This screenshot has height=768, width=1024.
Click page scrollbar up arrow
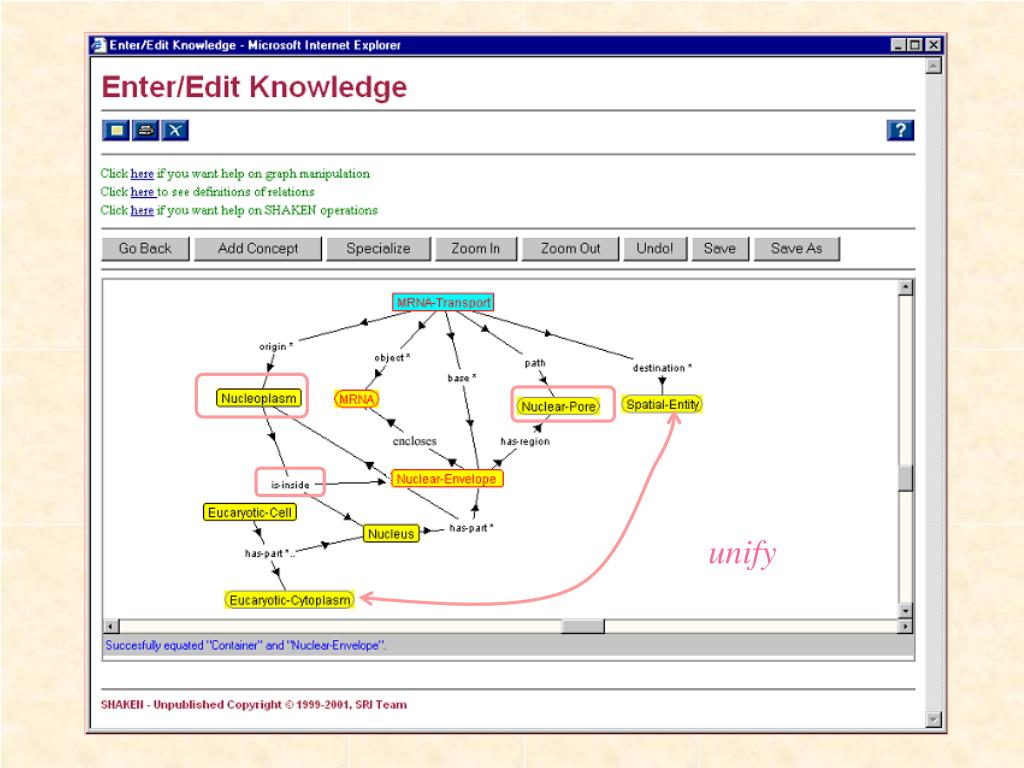(934, 66)
